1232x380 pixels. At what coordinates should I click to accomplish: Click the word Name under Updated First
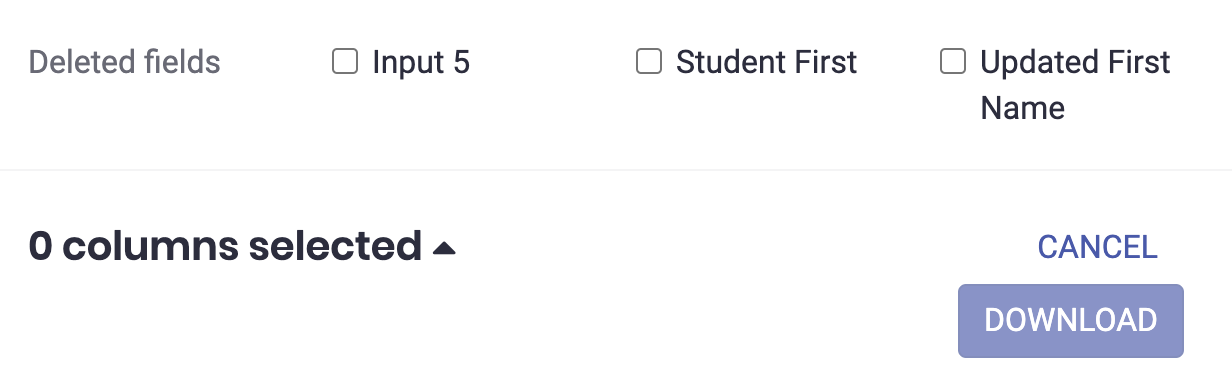[1022, 108]
